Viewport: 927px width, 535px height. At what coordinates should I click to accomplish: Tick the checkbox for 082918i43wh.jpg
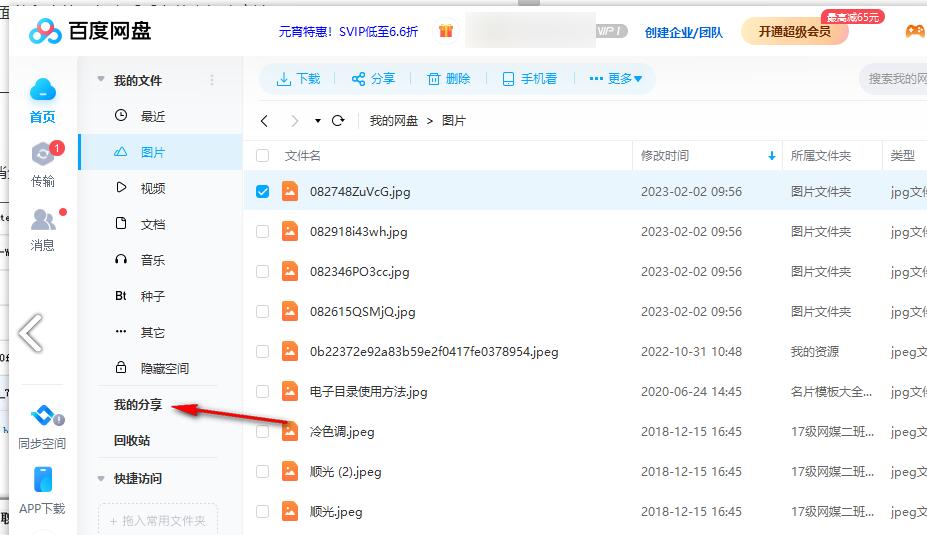[263, 231]
